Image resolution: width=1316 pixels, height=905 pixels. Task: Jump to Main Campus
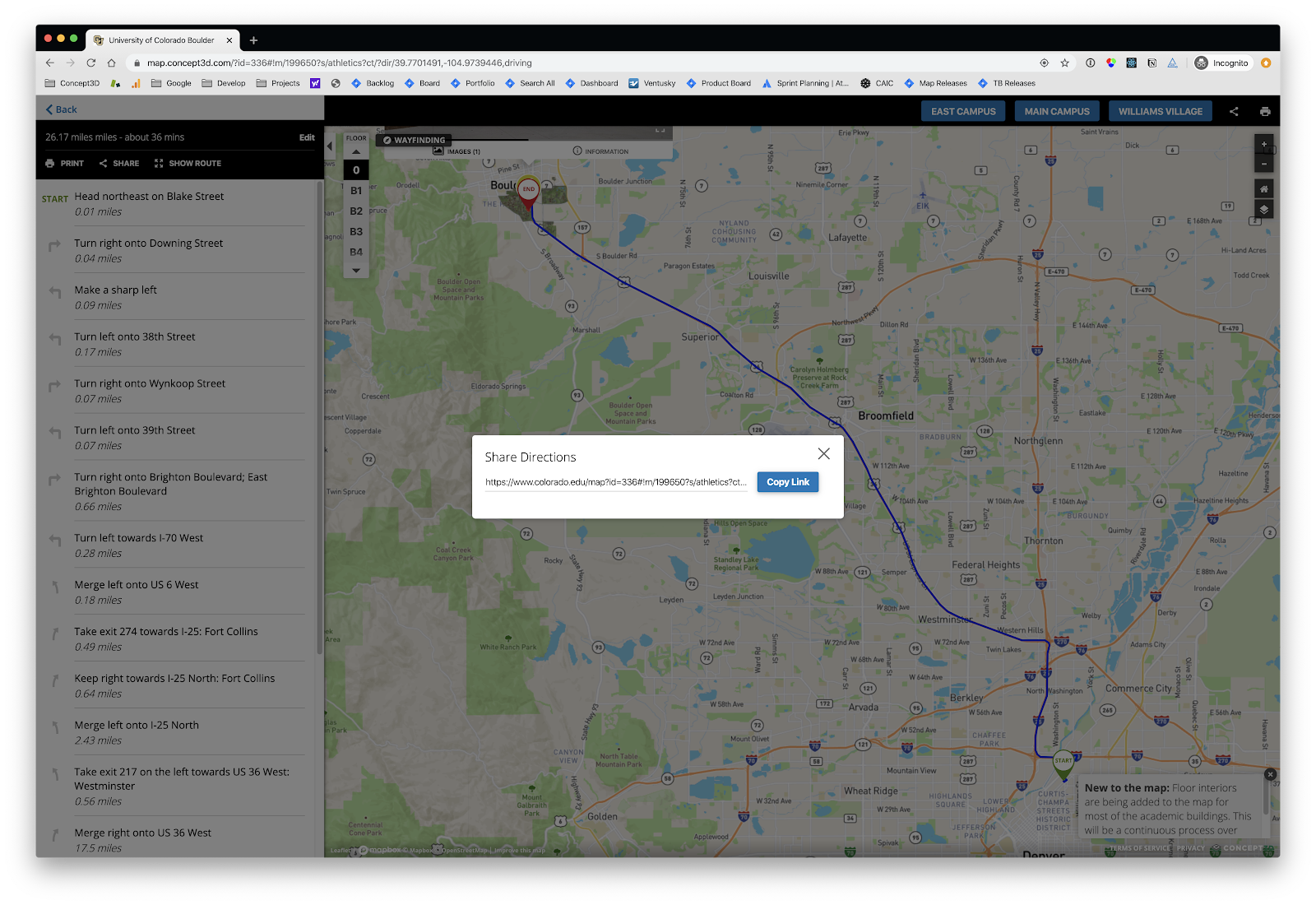[1057, 111]
